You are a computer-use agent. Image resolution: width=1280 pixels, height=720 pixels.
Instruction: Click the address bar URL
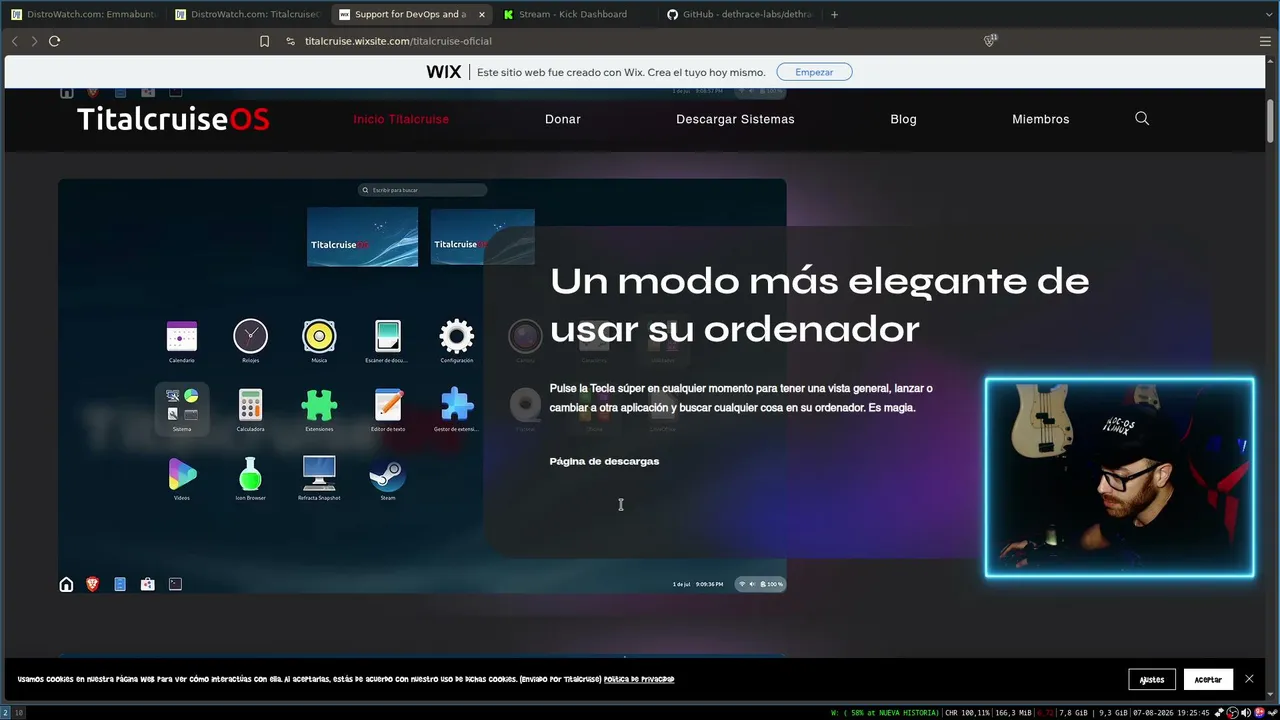point(398,41)
